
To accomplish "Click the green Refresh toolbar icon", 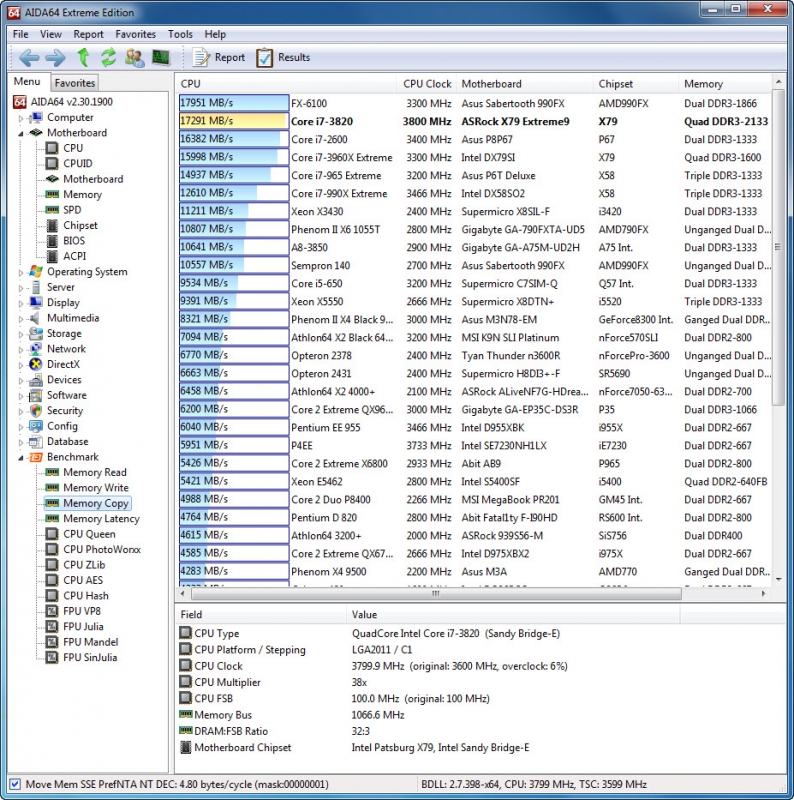I will [108, 58].
